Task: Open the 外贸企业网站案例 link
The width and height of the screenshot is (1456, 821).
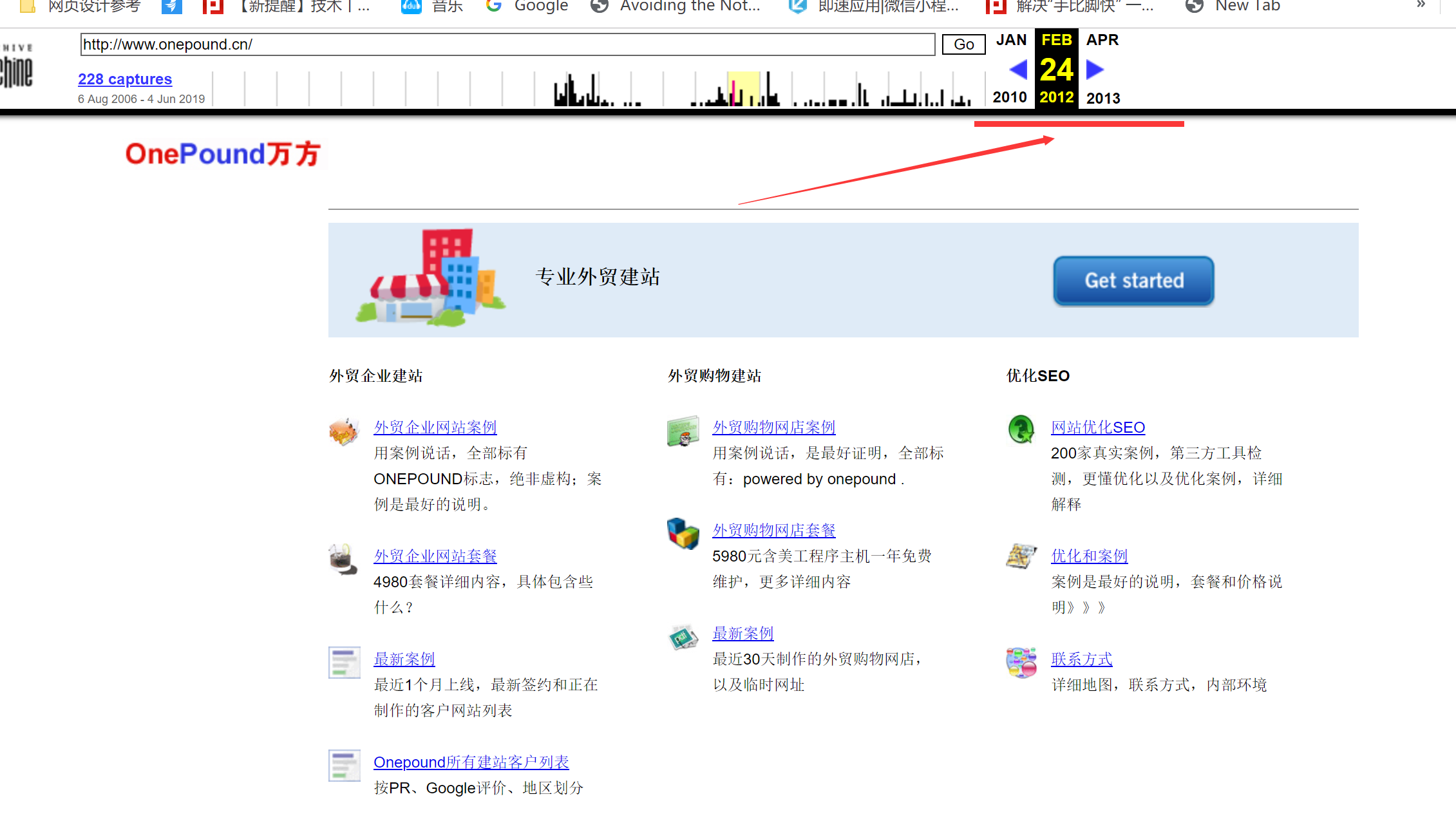Action: [x=435, y=428]
